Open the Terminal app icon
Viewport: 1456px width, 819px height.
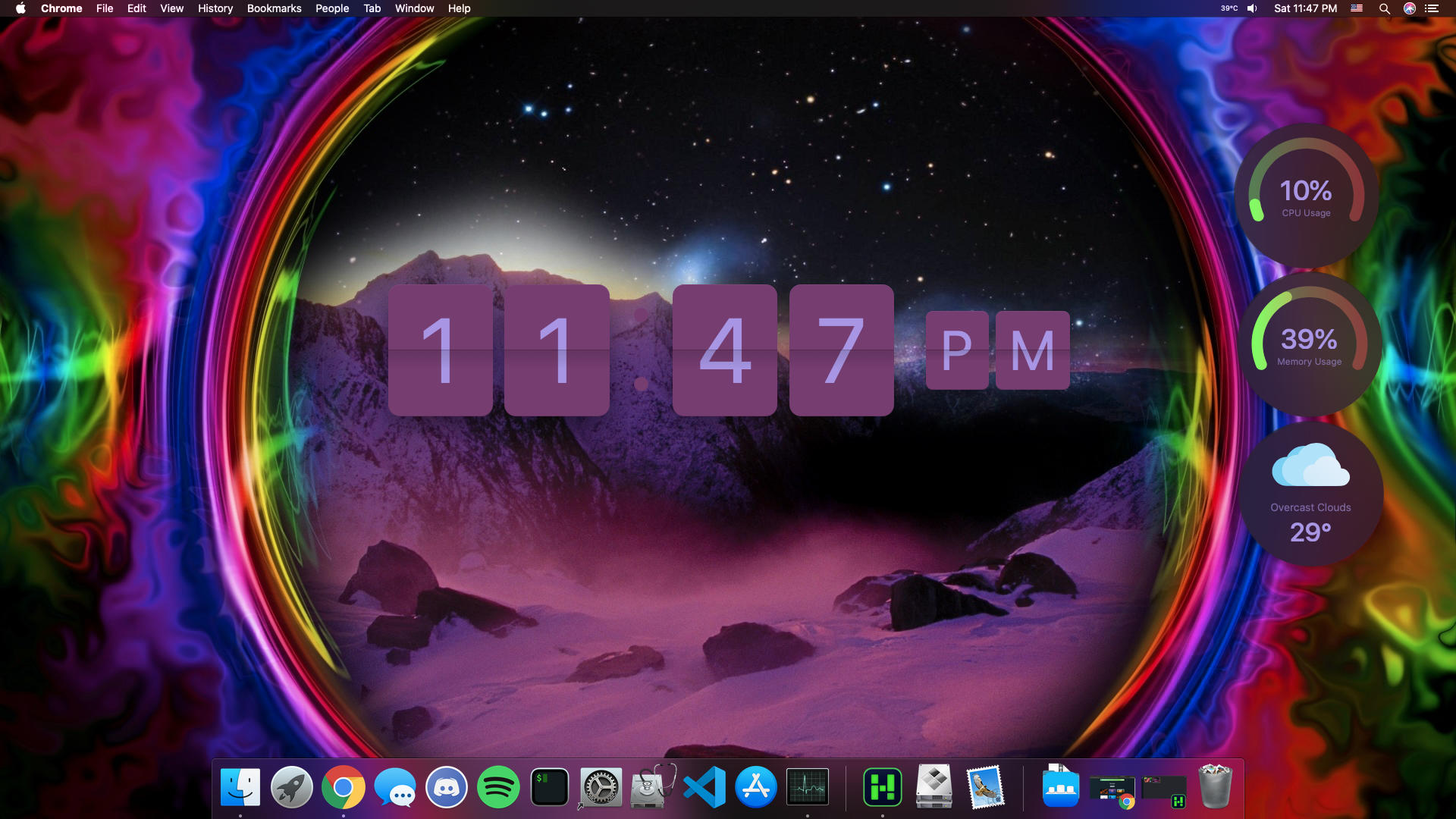tap(550, 787)
